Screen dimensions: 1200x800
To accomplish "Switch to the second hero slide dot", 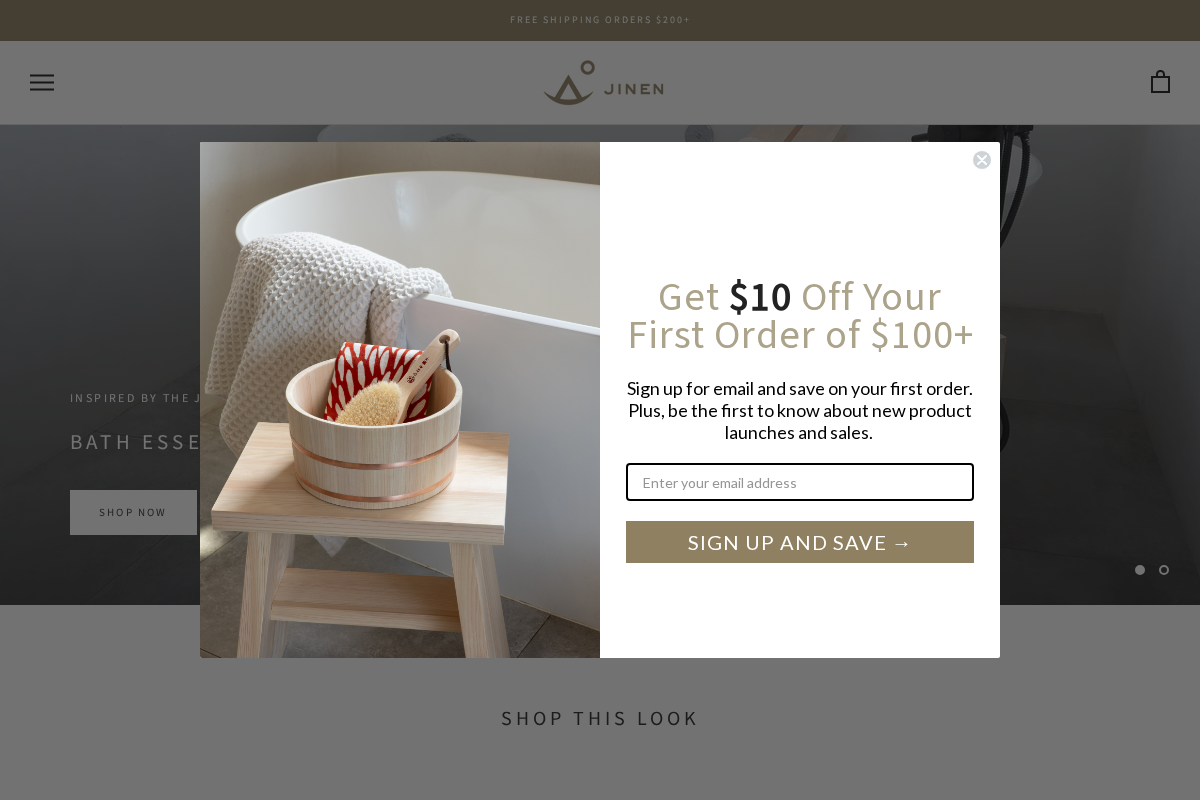I will [1164, 570].
